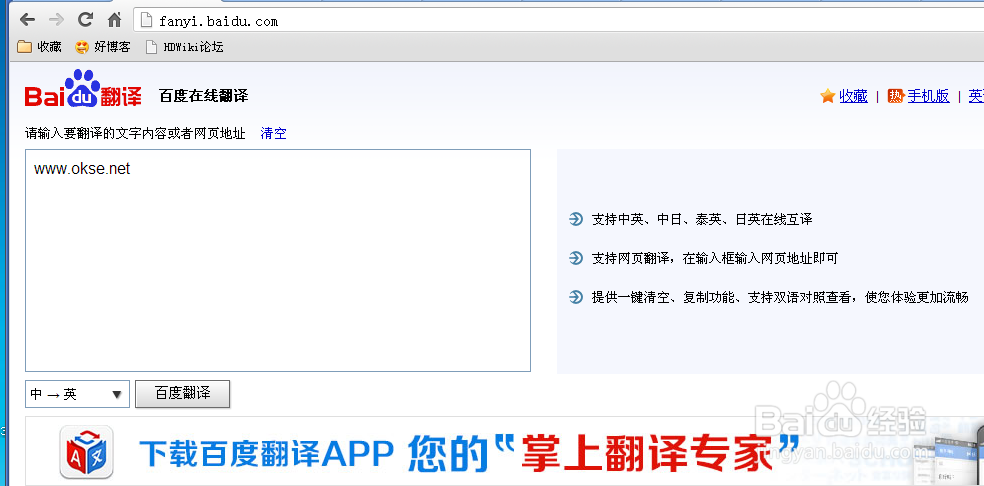Click the browser back arrow
This screenshot has width=984, height=486.
pyautogui.click(x=27, y=20)
